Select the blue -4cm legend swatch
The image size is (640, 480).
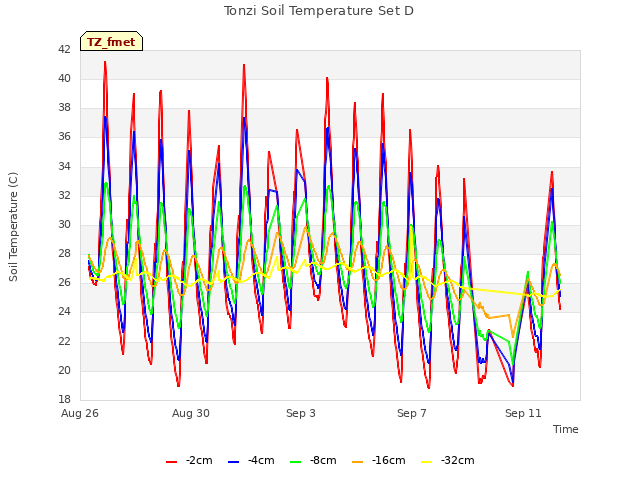click(233, 462)
